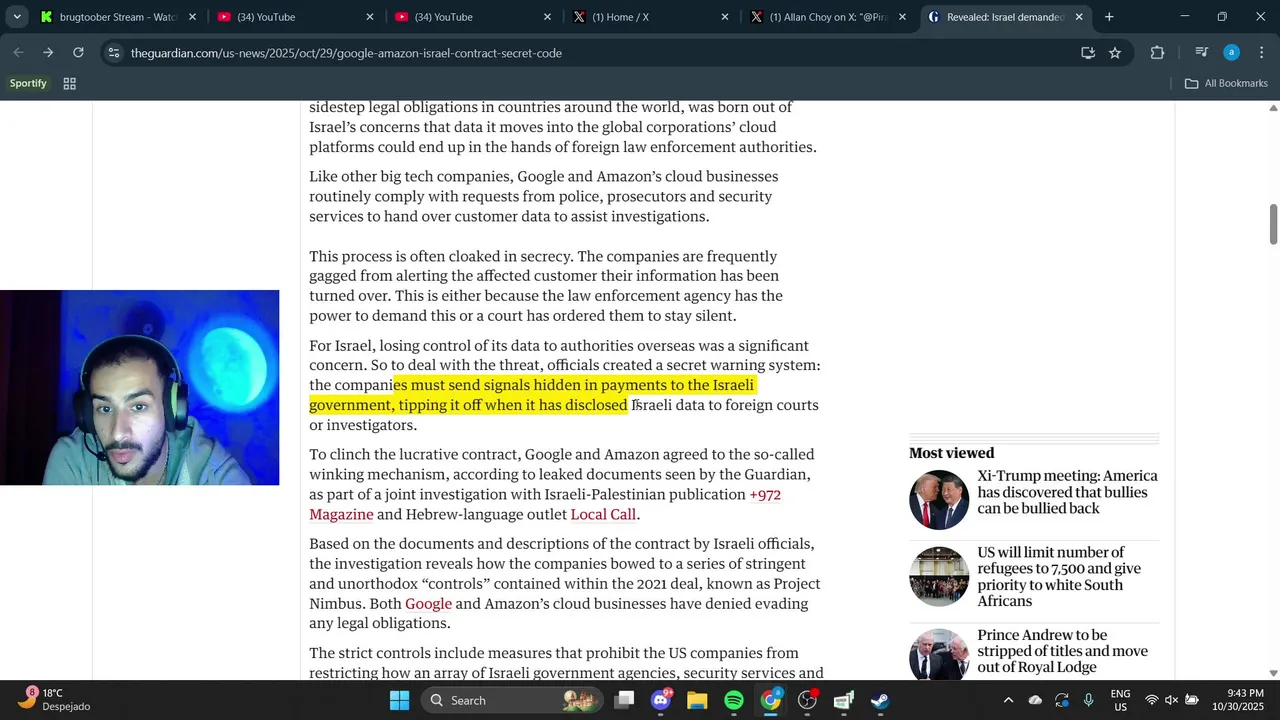Image resolution: width=1280 pixels, height=720 pixels.
Task: Reload the Guardian page
Action: pyautogui.click(x=78, y=53)
